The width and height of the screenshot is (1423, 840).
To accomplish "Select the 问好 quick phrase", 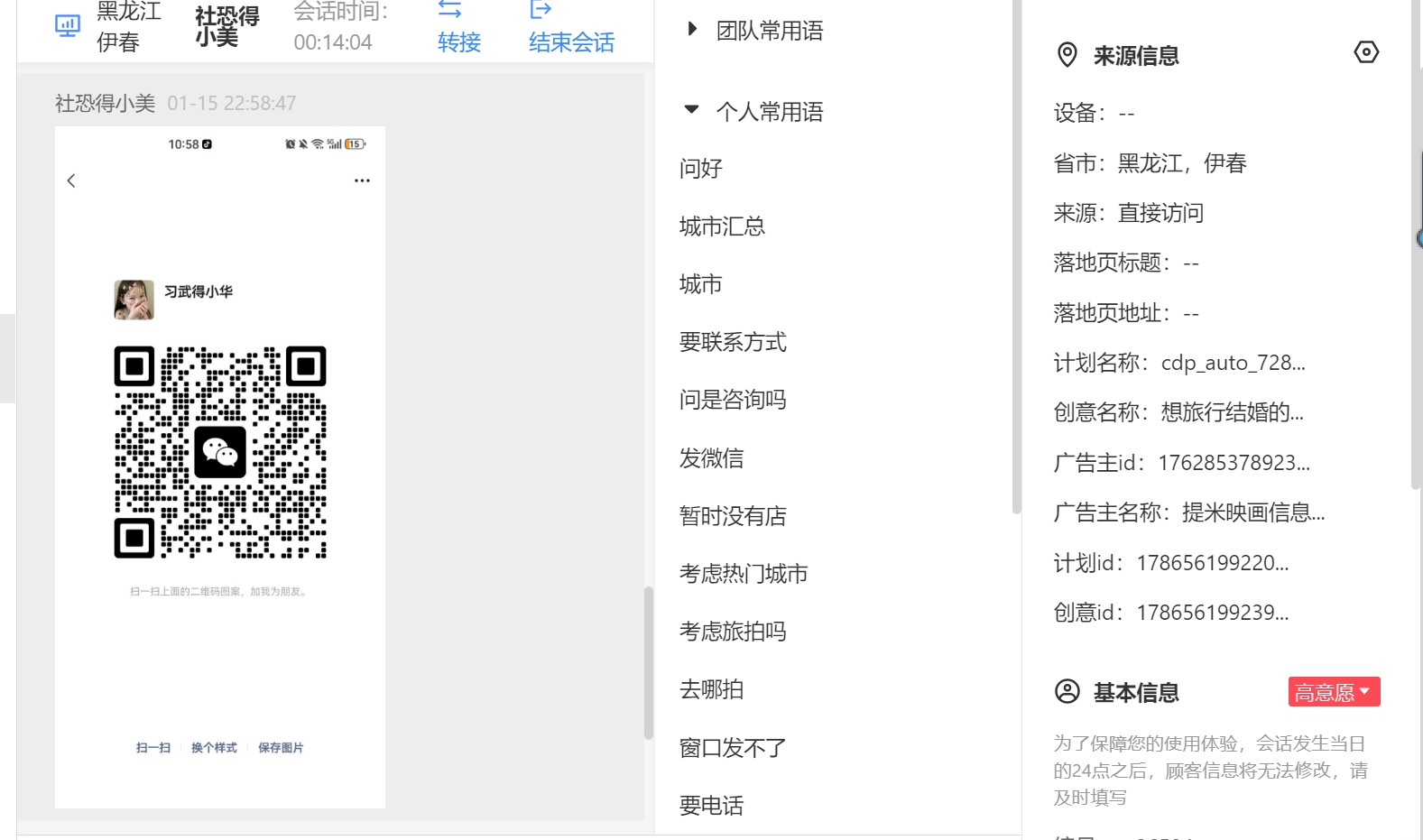I will coord(701,169).
